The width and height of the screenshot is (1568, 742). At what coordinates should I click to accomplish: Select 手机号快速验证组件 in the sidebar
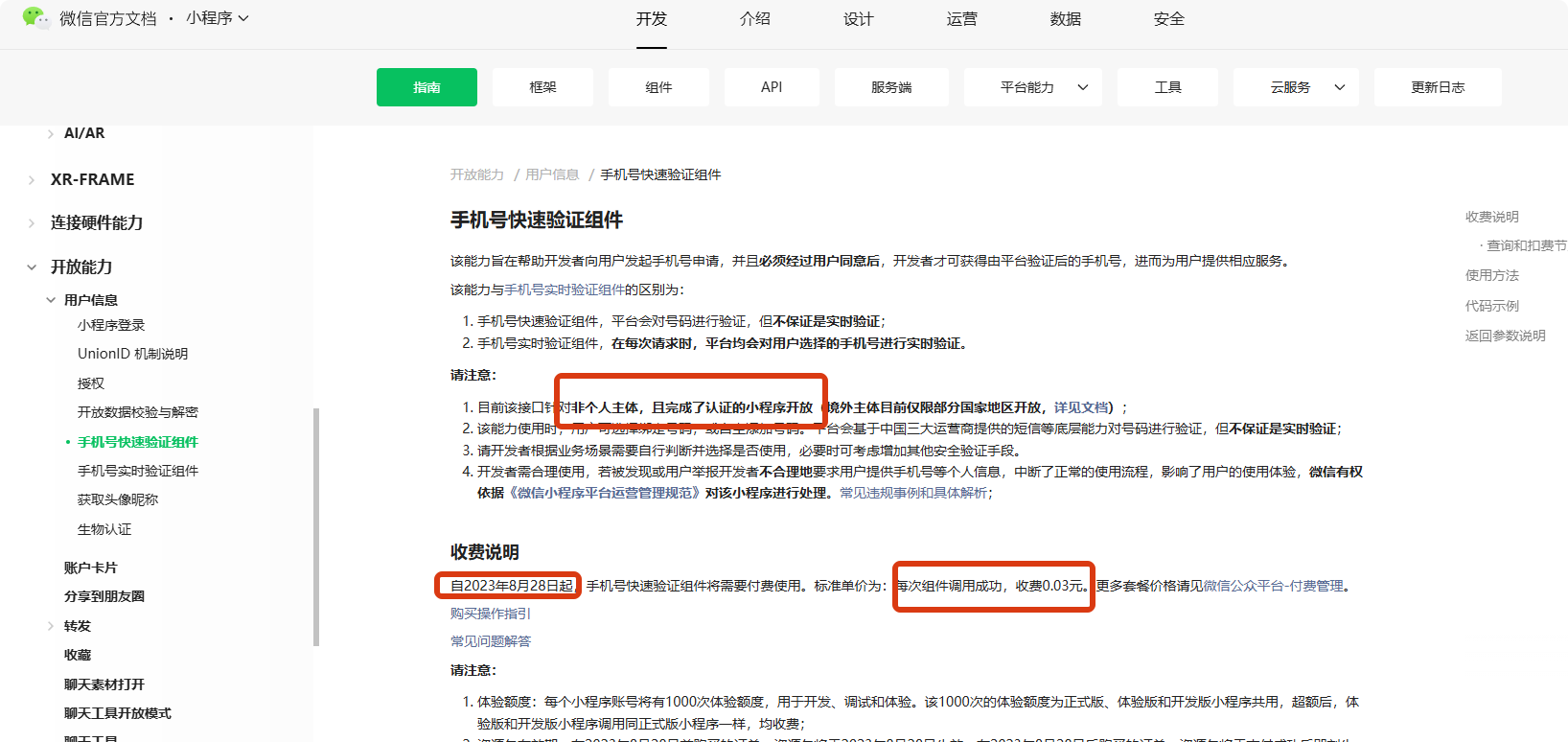(x=138, y=442)
